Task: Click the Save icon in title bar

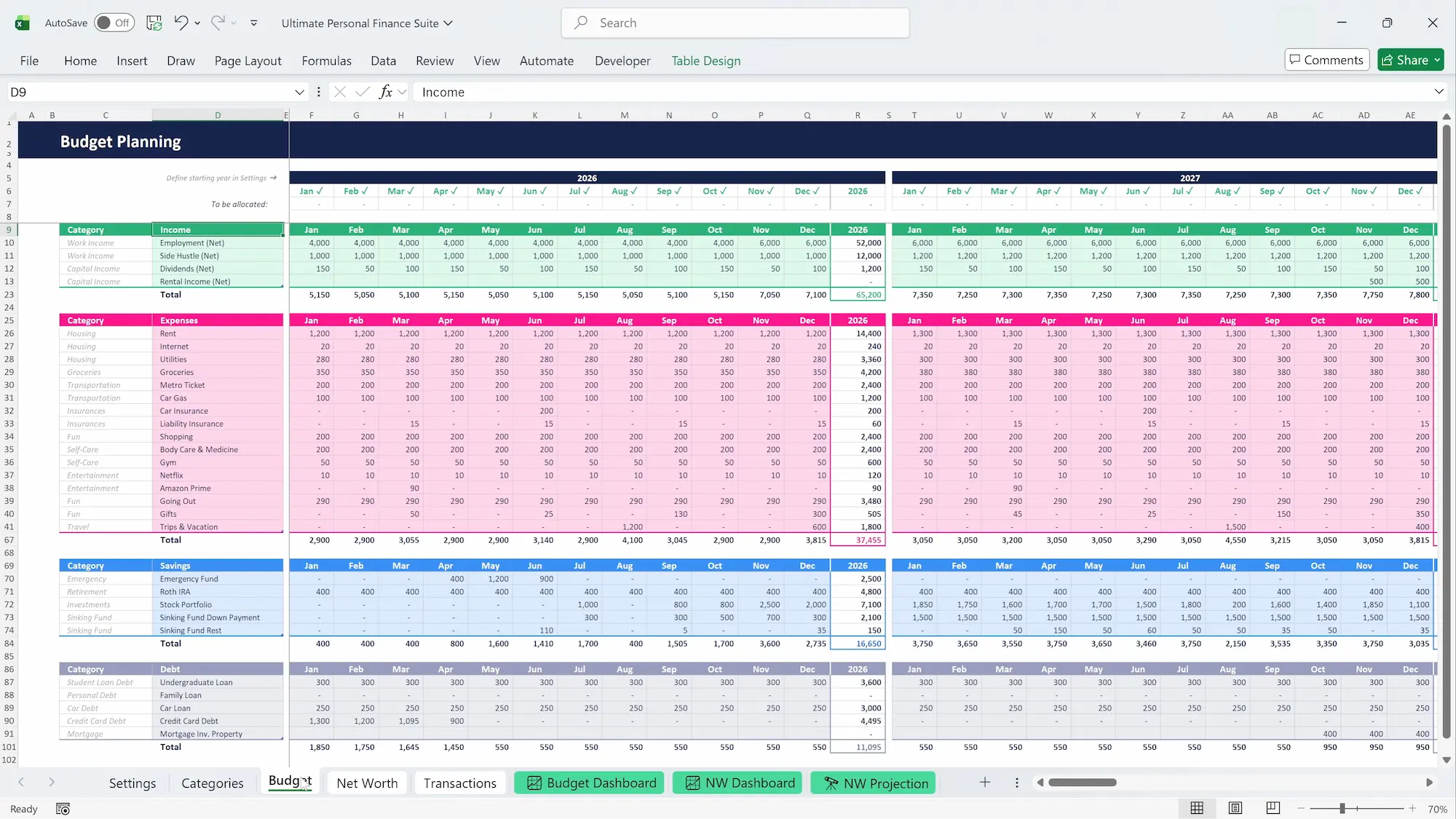Action: coord(154,23)
